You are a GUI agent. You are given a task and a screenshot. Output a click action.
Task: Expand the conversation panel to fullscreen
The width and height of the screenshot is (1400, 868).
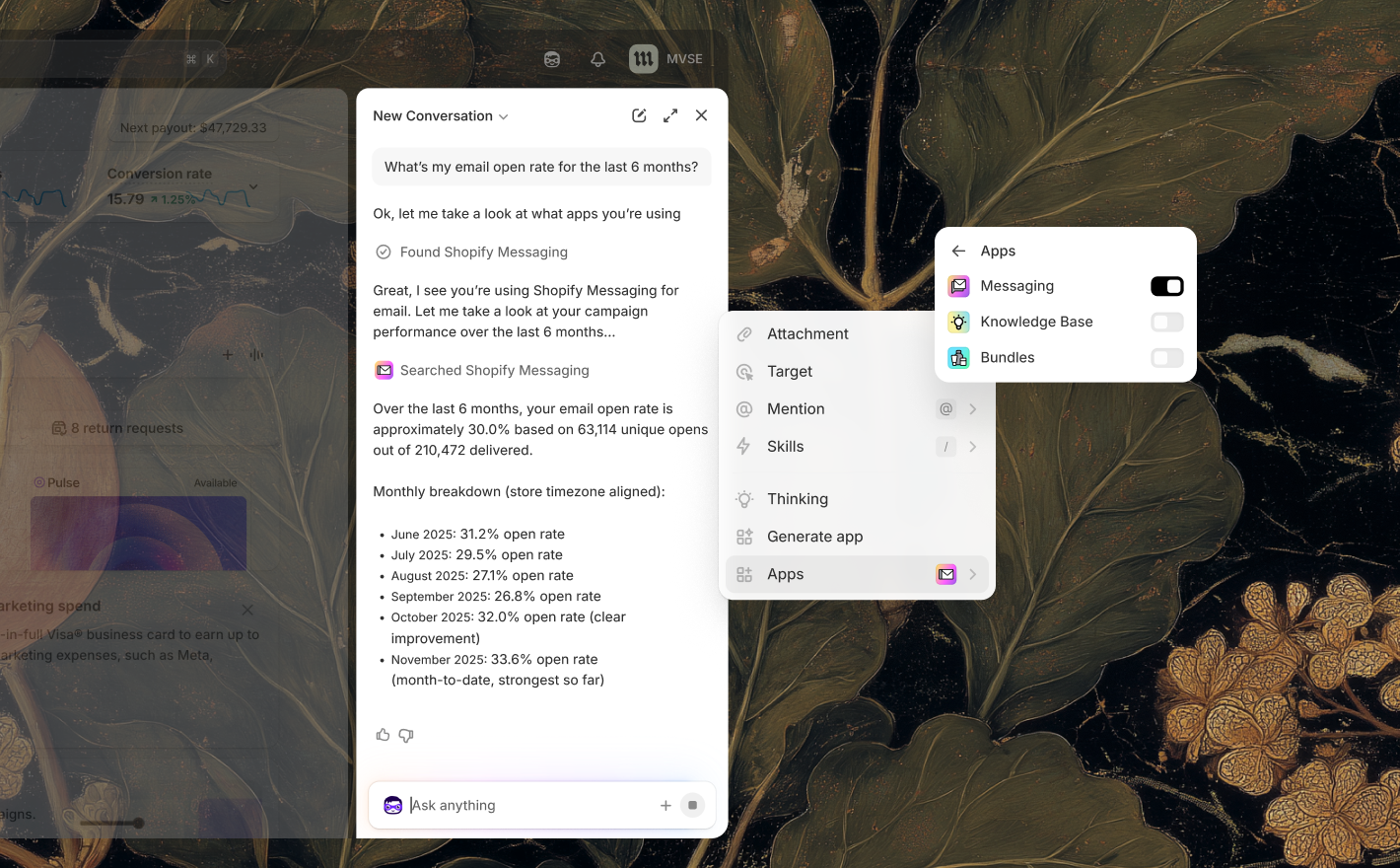tap(670, 115)
